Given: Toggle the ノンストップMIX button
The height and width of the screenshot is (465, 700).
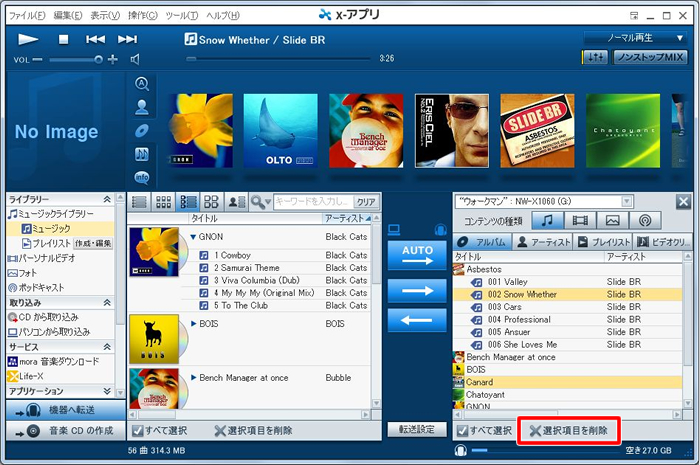Looking at the screenshot, I should pos(649,58).
